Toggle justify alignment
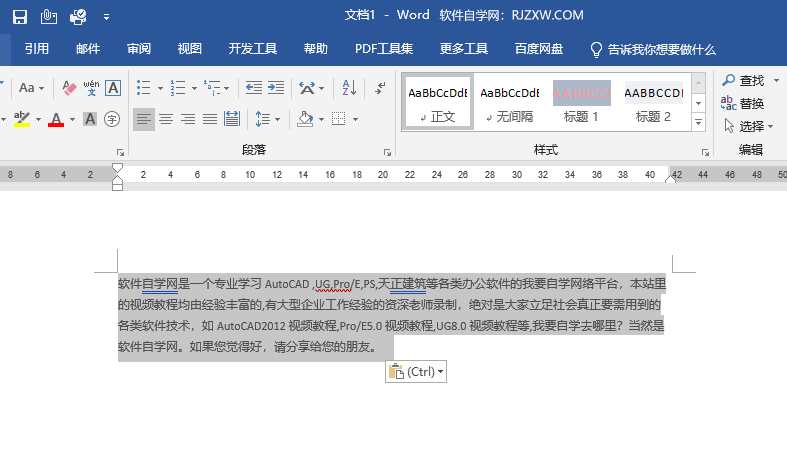 (210, 119)
